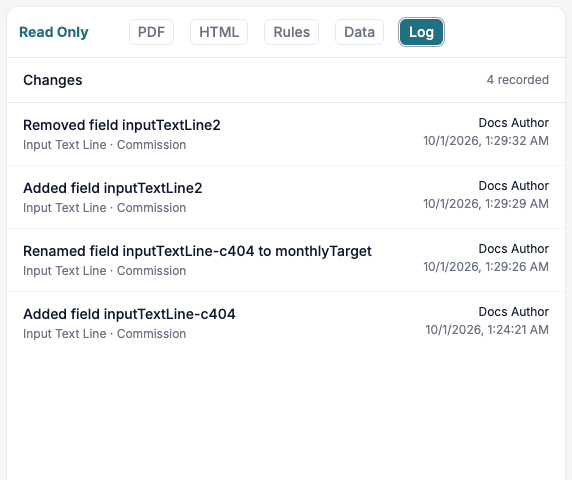Select the Log tab
Viewport: 572px width, 480px height.
[x=421, y=32]
